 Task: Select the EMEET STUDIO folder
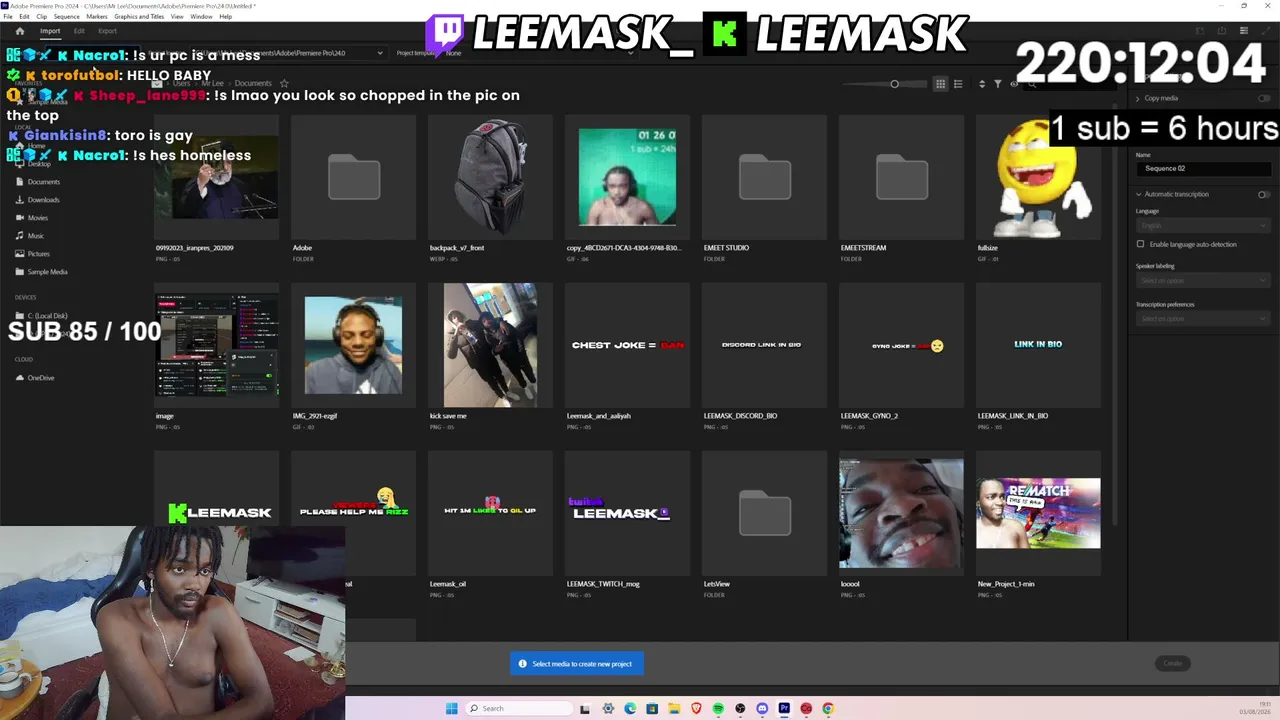[764, 178]
